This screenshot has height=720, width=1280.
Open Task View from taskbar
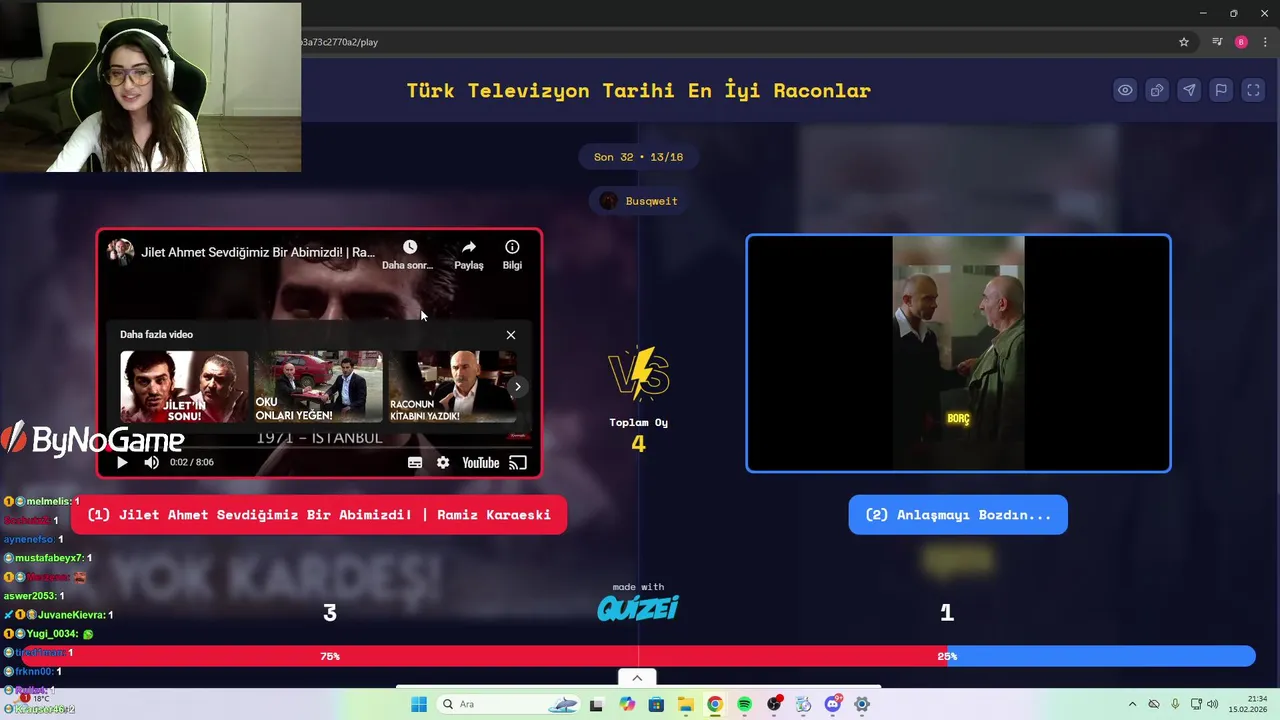click(x=596, y=704)
